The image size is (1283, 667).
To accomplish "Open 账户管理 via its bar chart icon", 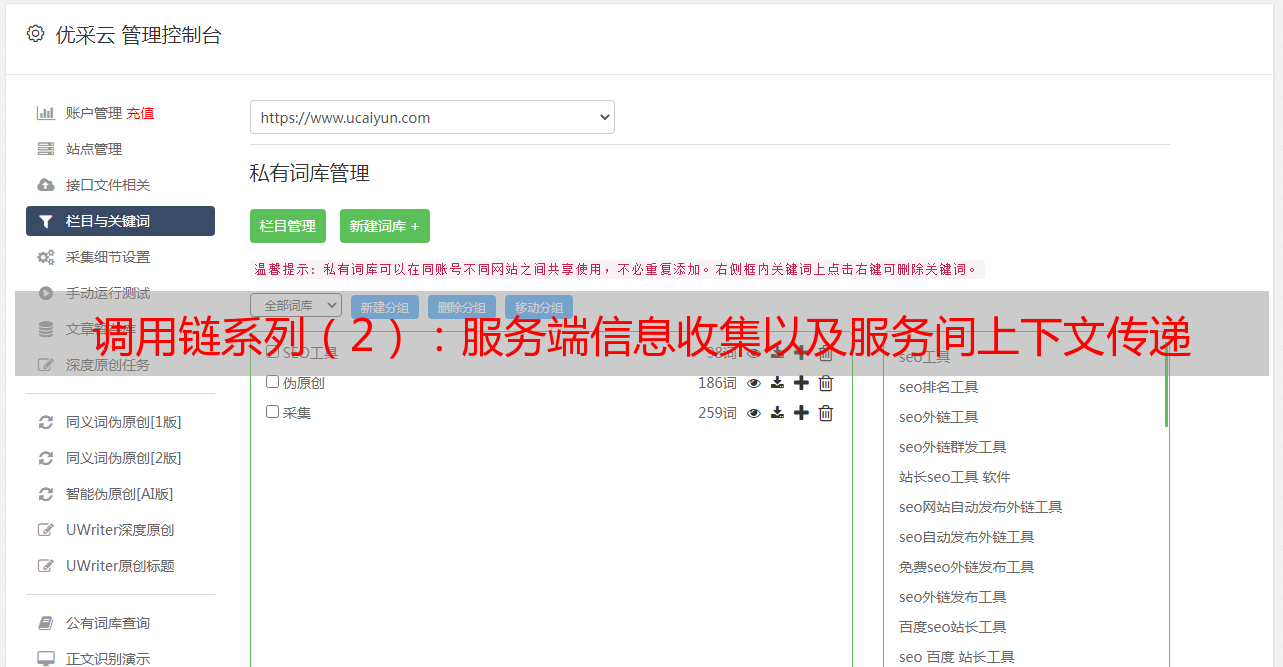I will tap(46, 113).
